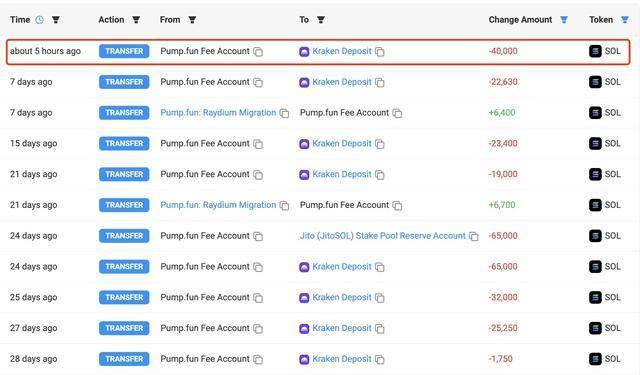This screenshot has height=375, width=640.
Task: Click Pump.fun Fee Account text in -32,000 row
Action: tap(205, 297)
